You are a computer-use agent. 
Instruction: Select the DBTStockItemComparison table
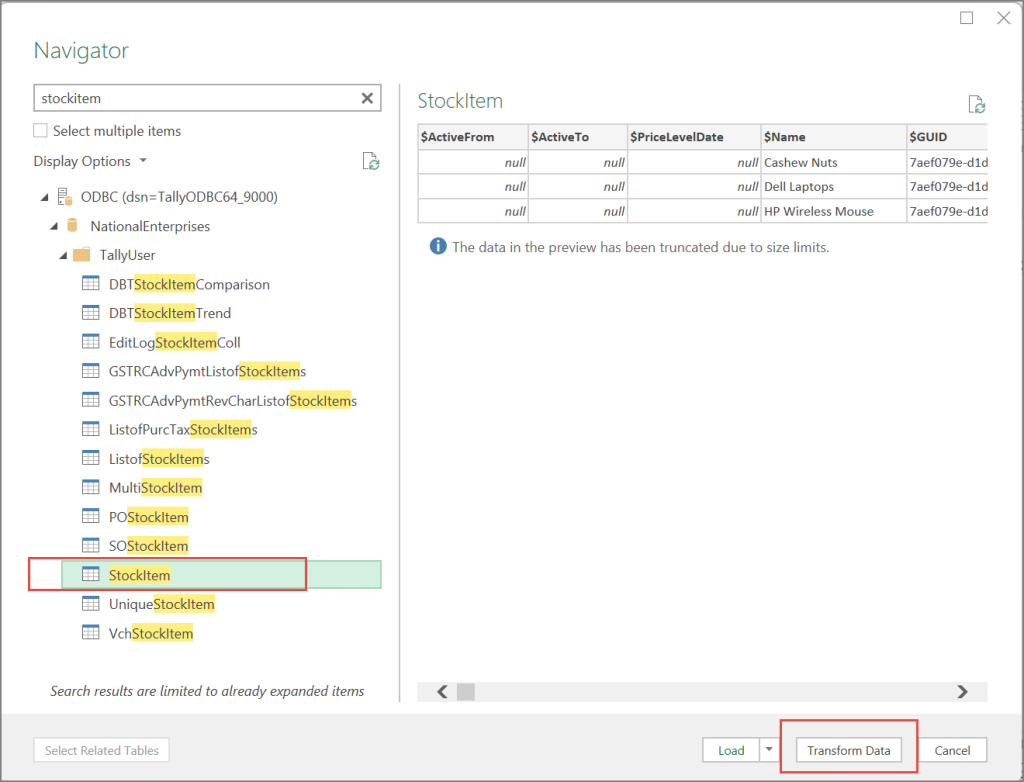190,284
